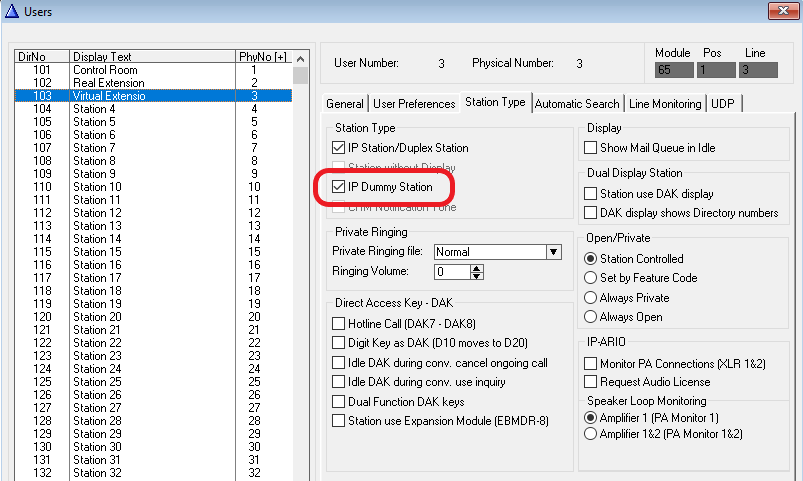803x481 pixels.
Task: Switch to Line Monitoring tab
Action: click(665, 103)
